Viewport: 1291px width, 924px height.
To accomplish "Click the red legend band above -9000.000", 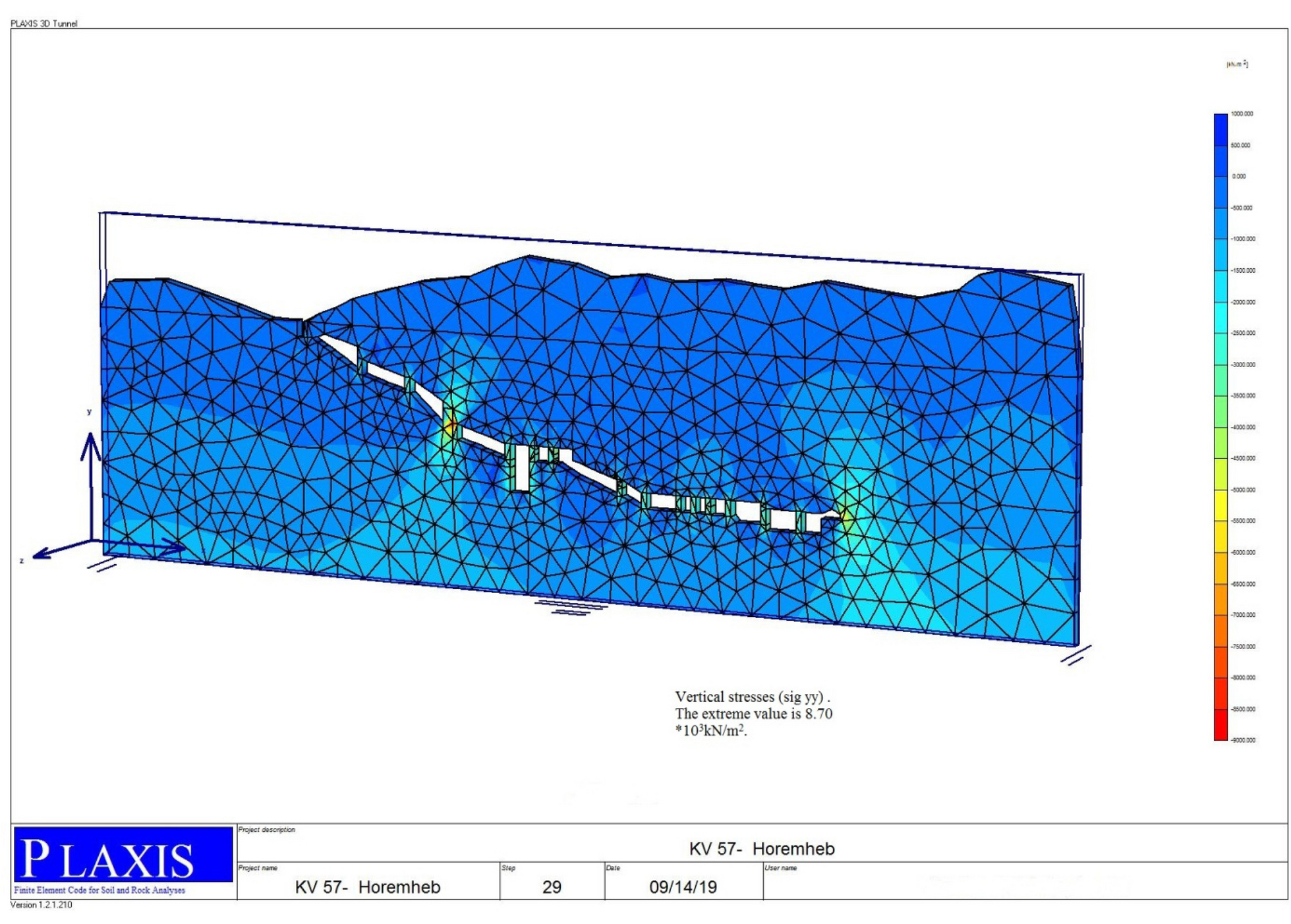I will click(1220, 725).
